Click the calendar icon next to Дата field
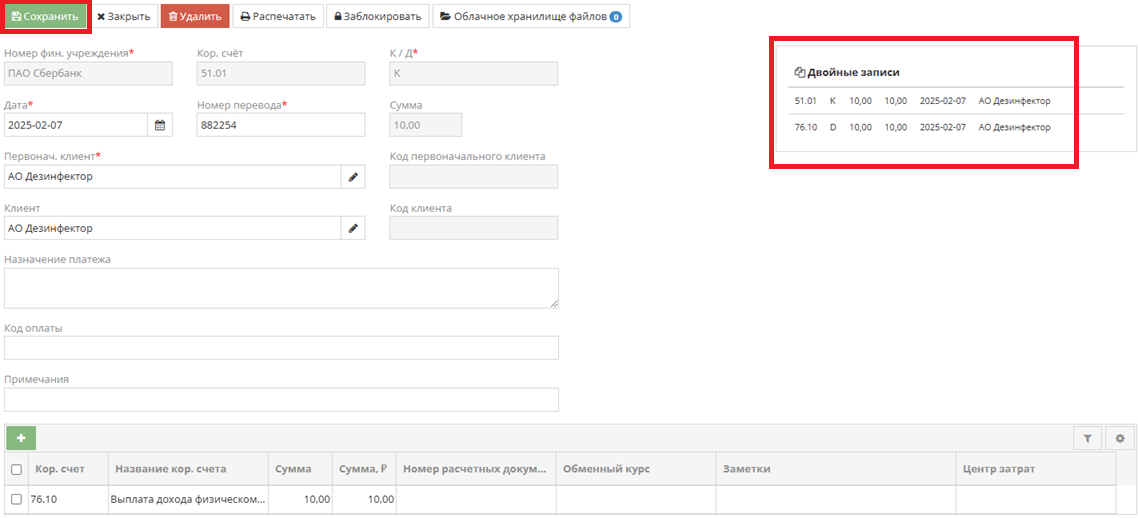The height and width of the screenshot is (518, 1138). coord(160,125)
